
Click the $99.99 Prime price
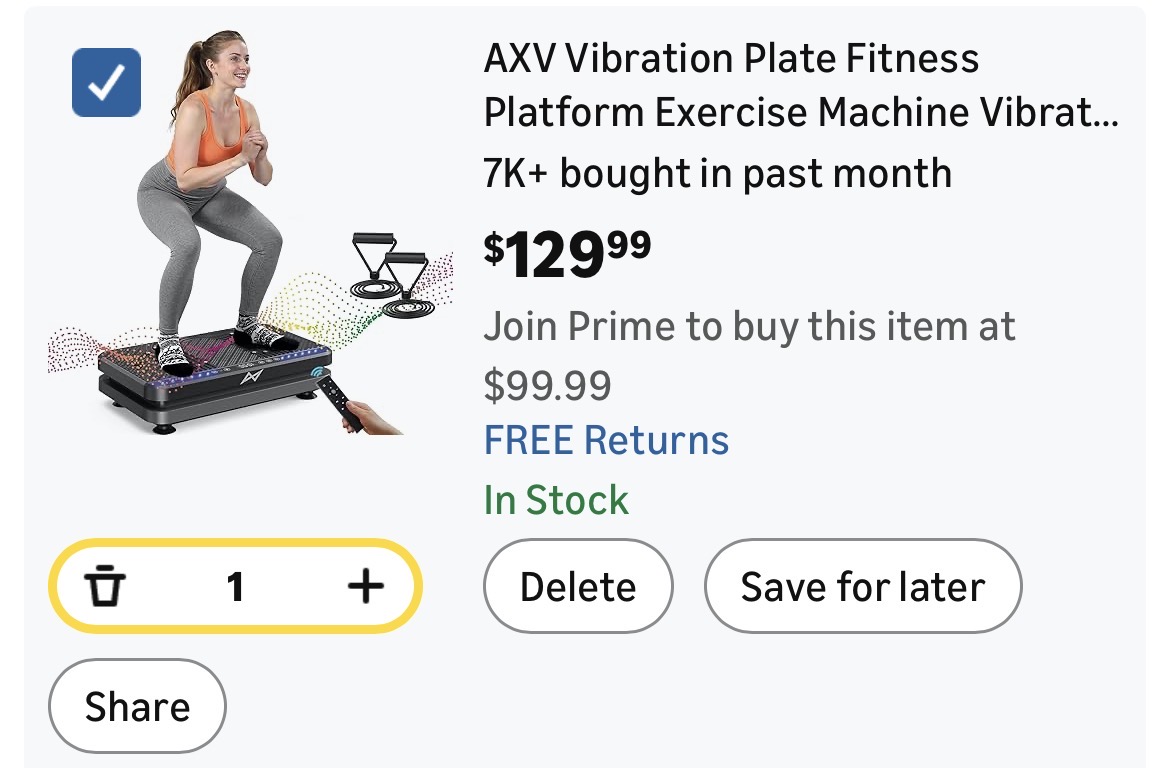coord(547,384)
